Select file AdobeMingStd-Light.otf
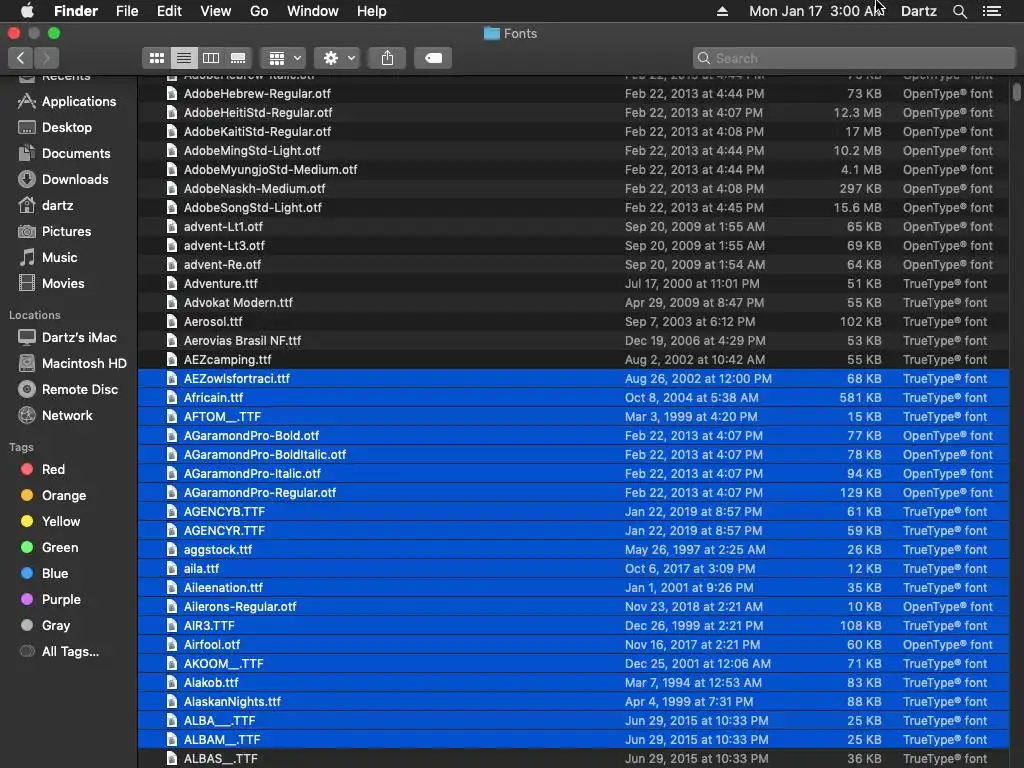This screenshot has width=1024, height=768. (573, 150)
